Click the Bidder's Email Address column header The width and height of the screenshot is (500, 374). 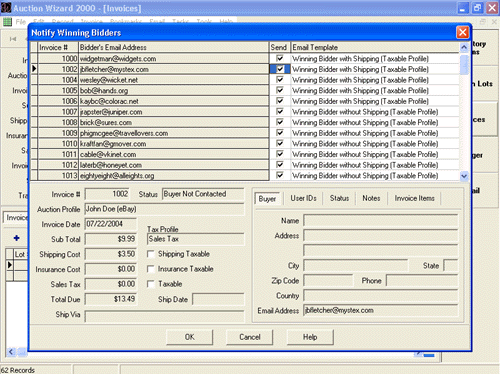pyautogui.click(x=174, y=48)
